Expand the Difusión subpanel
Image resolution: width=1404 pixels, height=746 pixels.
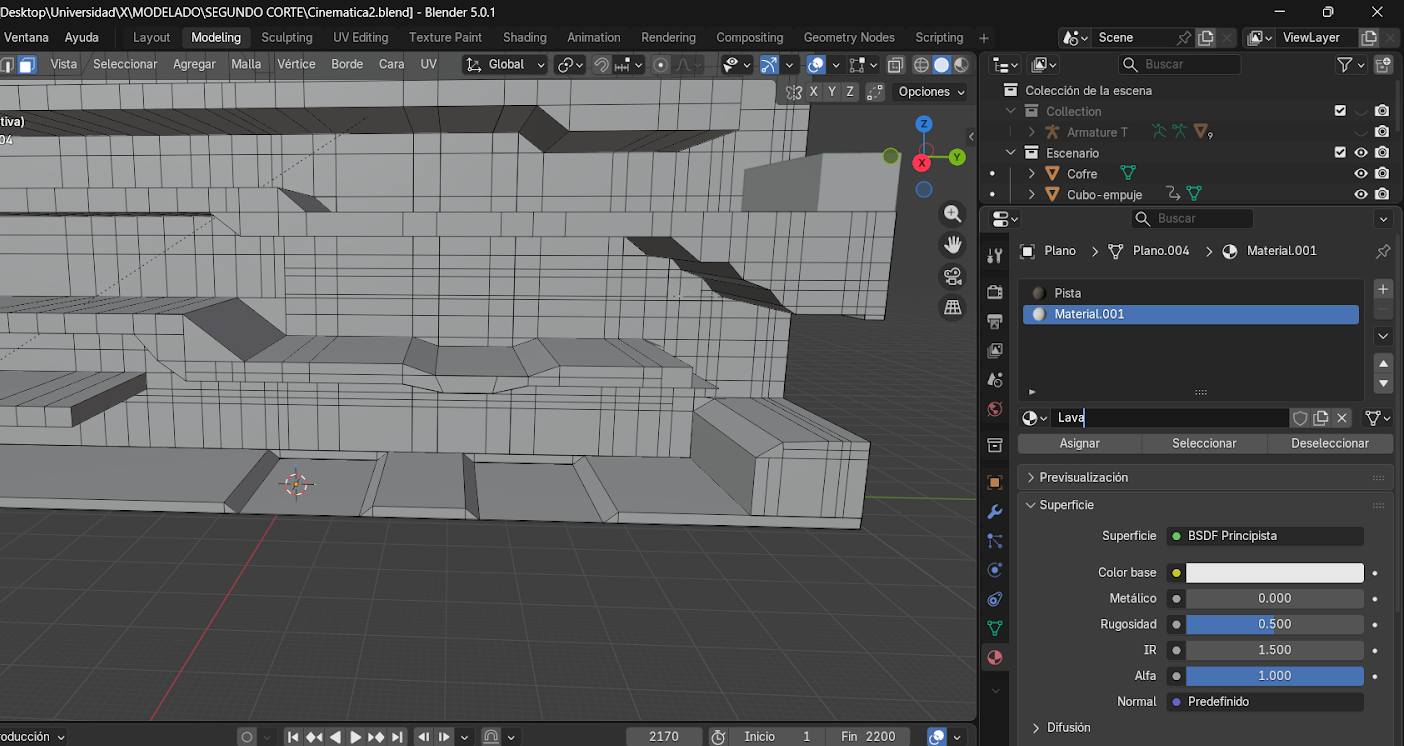(1068, 728)
